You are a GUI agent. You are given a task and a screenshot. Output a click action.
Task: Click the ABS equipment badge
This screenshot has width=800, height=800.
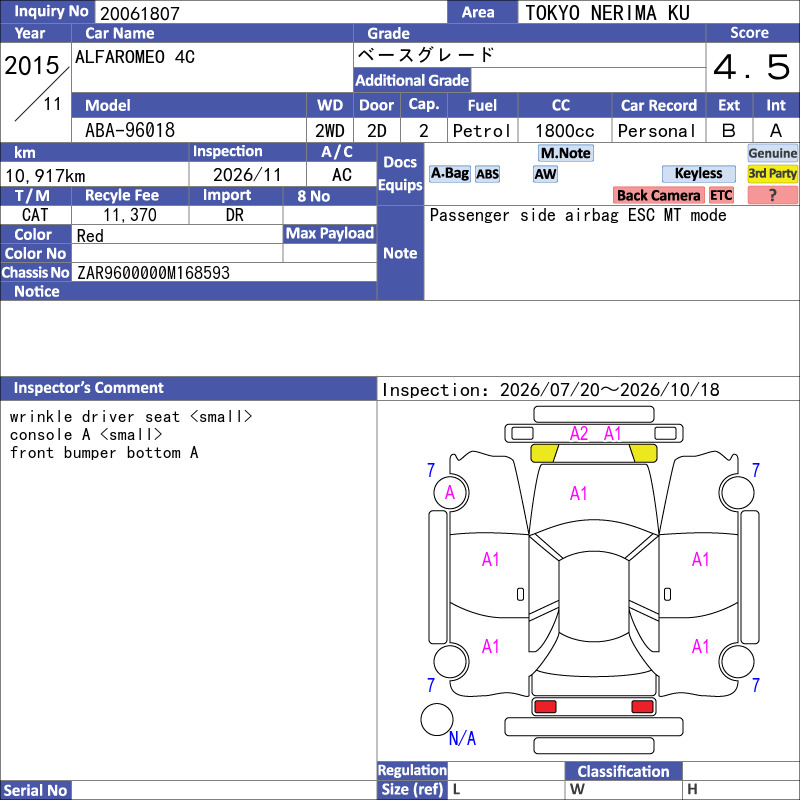click(487, 174)
